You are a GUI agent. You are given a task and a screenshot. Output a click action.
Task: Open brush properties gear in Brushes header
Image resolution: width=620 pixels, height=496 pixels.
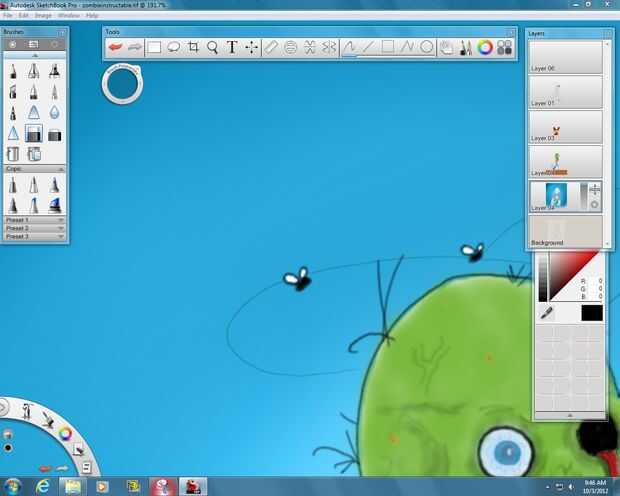pos(55,44)
